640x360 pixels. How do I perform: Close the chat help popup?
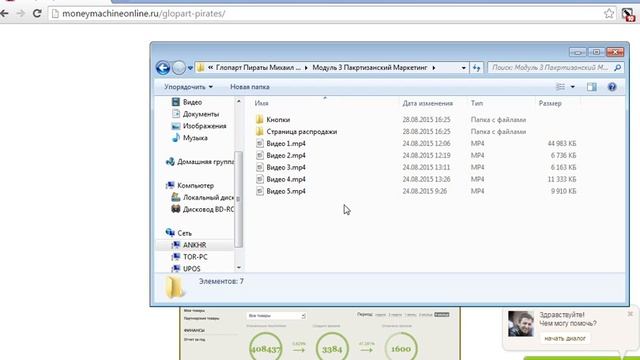630,313
